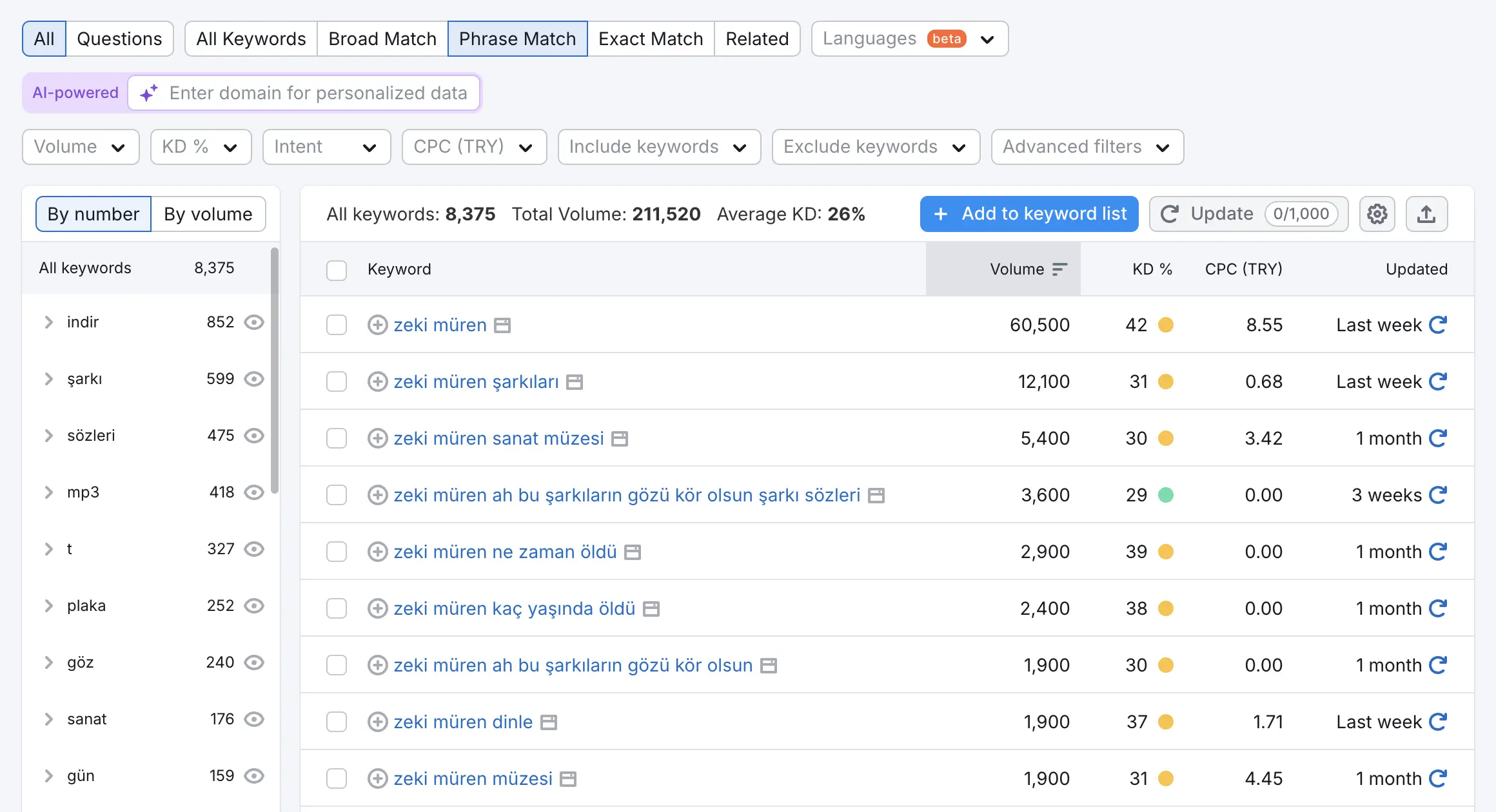Open table settings gear icon
1496x812 pixels.
(1377, 214)
